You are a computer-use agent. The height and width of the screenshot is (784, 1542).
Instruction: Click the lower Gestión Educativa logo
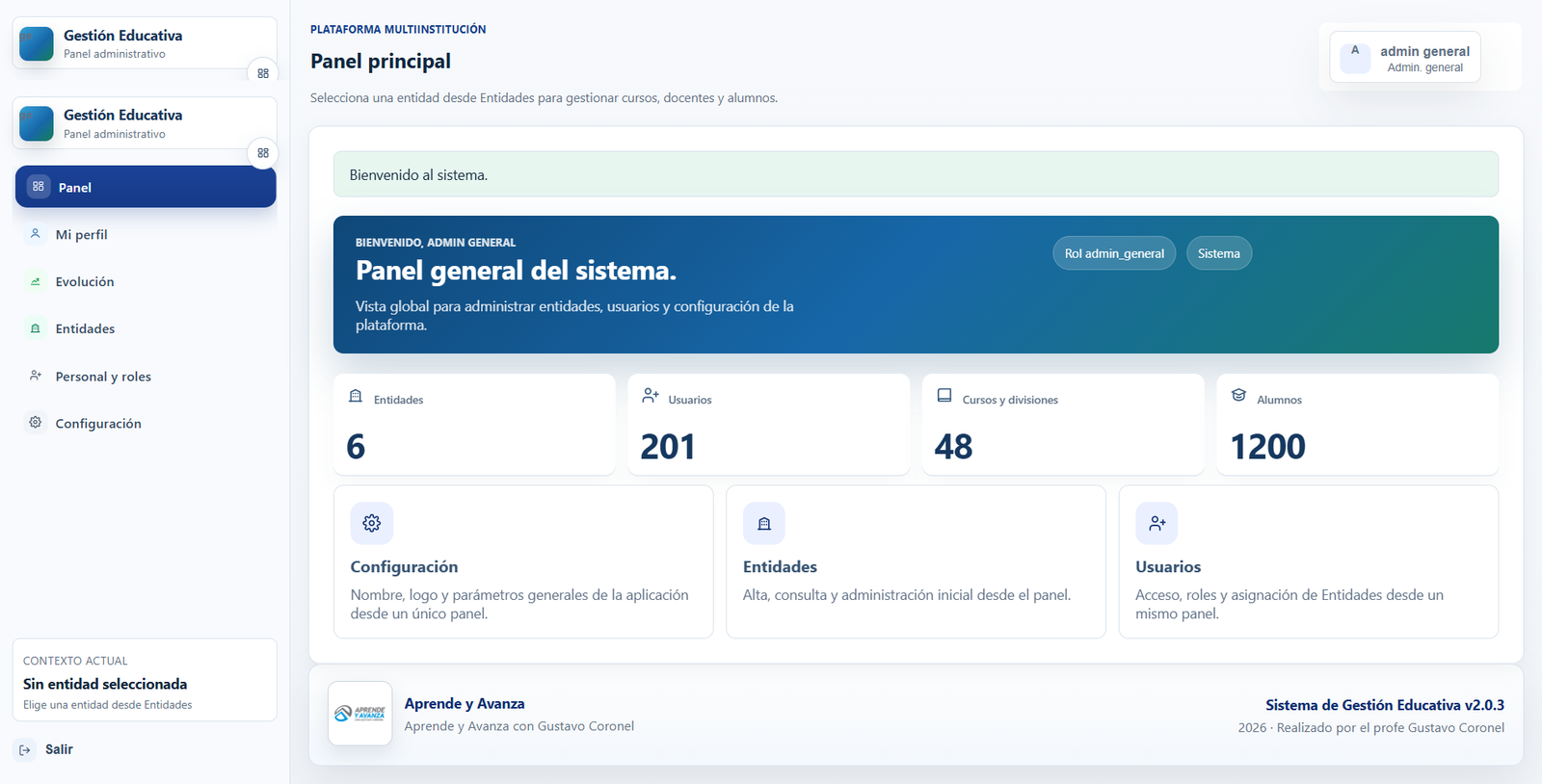(x=37, y=124)
